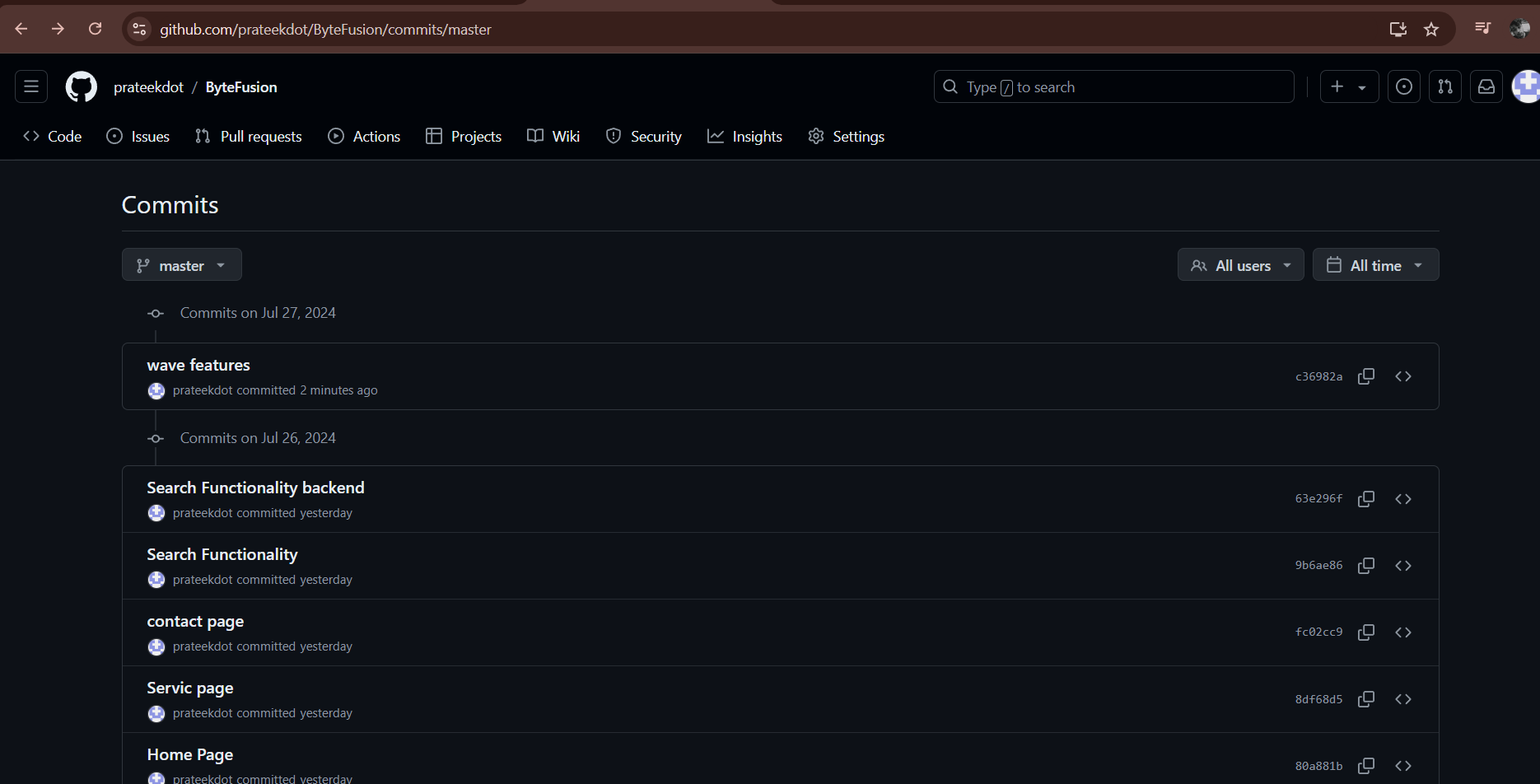Open the Home Page commit

(x=190, y=754)
